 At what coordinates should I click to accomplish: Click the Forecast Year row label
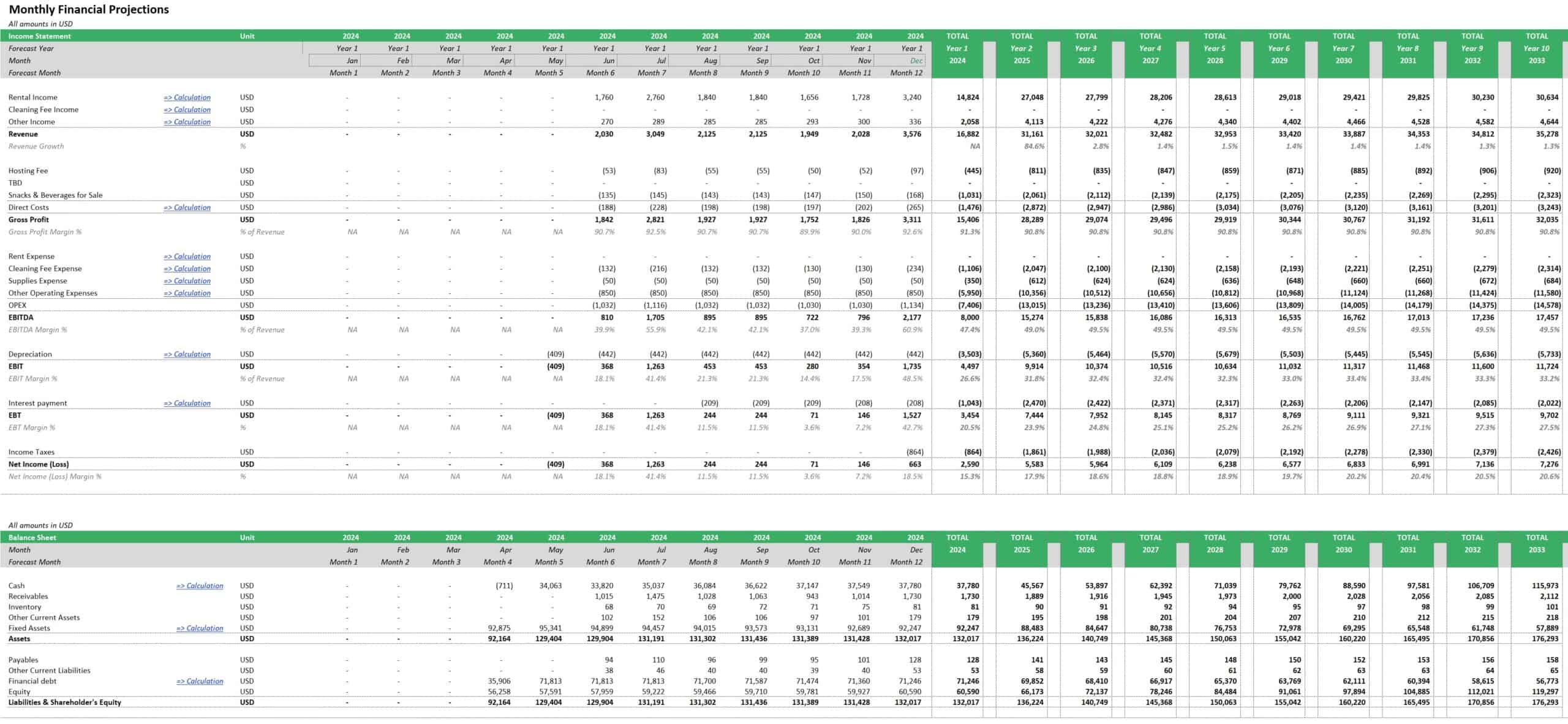[x=31, y=48]
